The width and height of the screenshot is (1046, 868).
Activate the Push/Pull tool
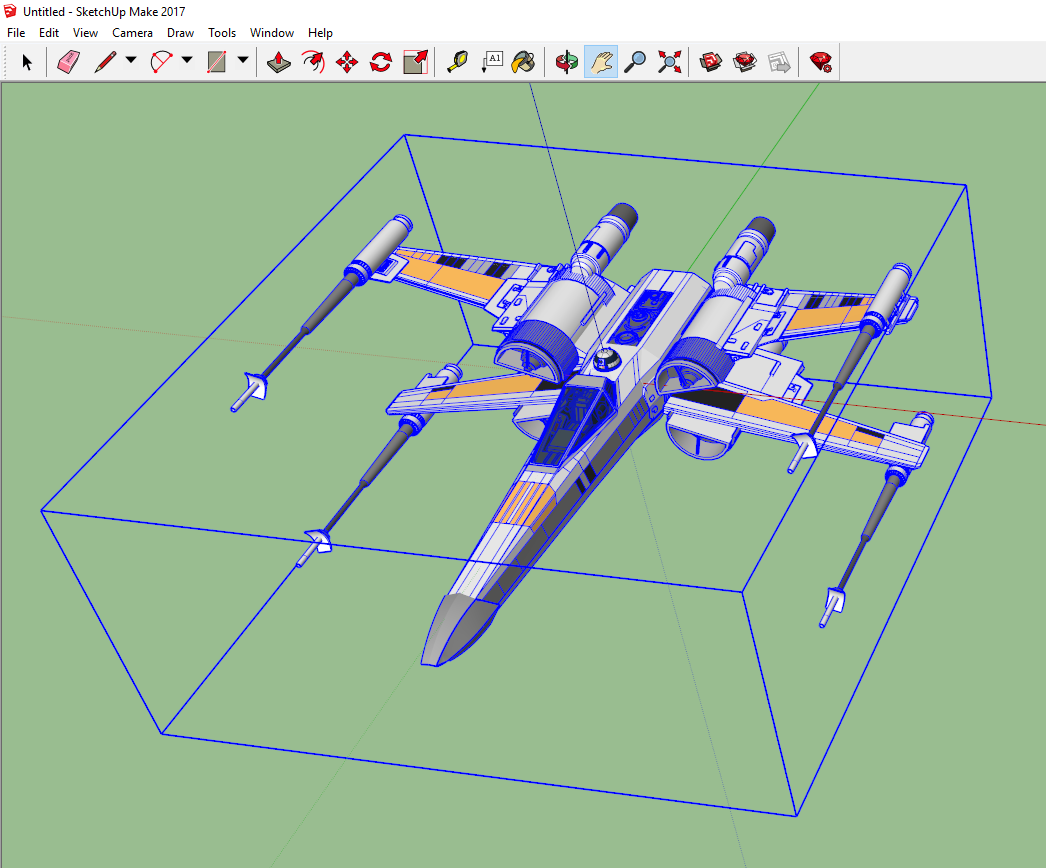click(279, 62)
